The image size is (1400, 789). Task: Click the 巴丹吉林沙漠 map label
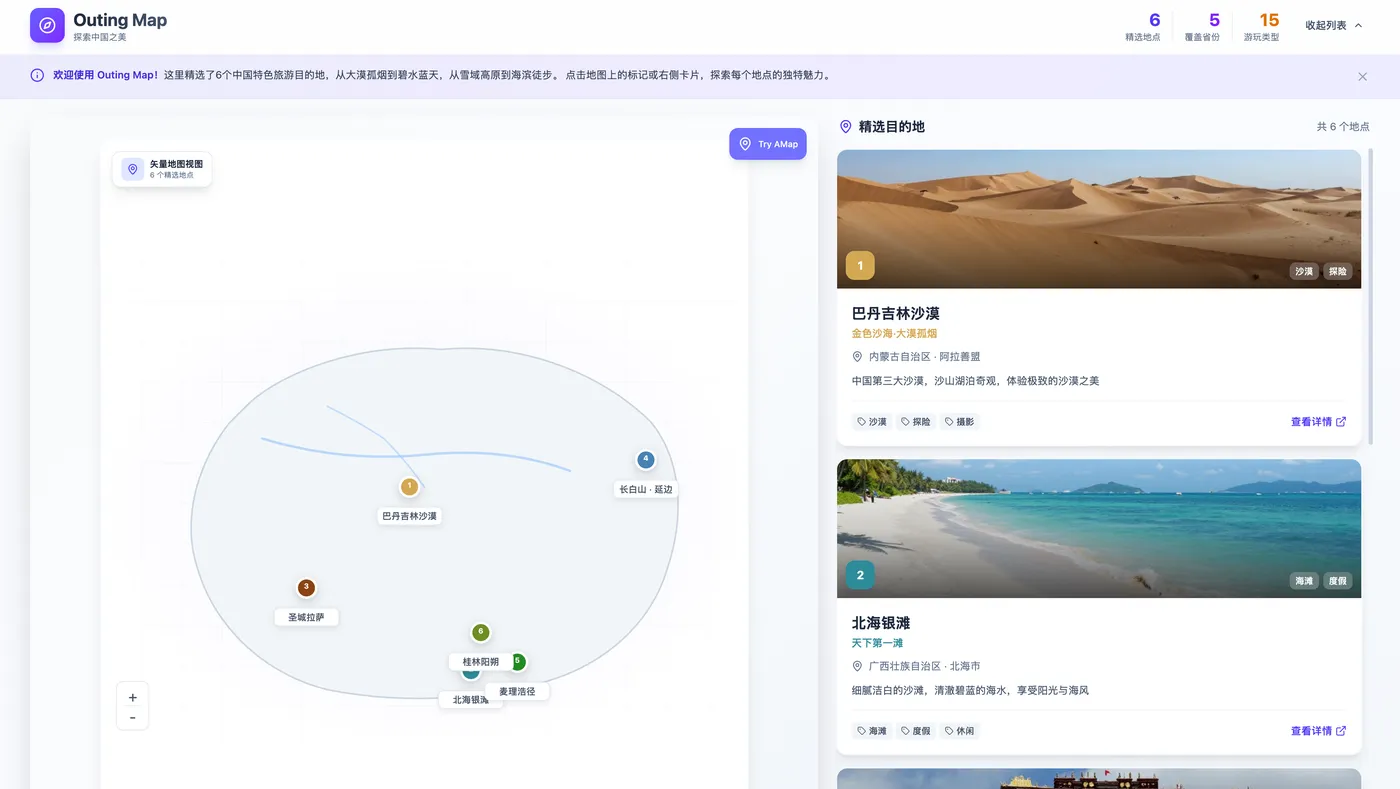(410, 516)
